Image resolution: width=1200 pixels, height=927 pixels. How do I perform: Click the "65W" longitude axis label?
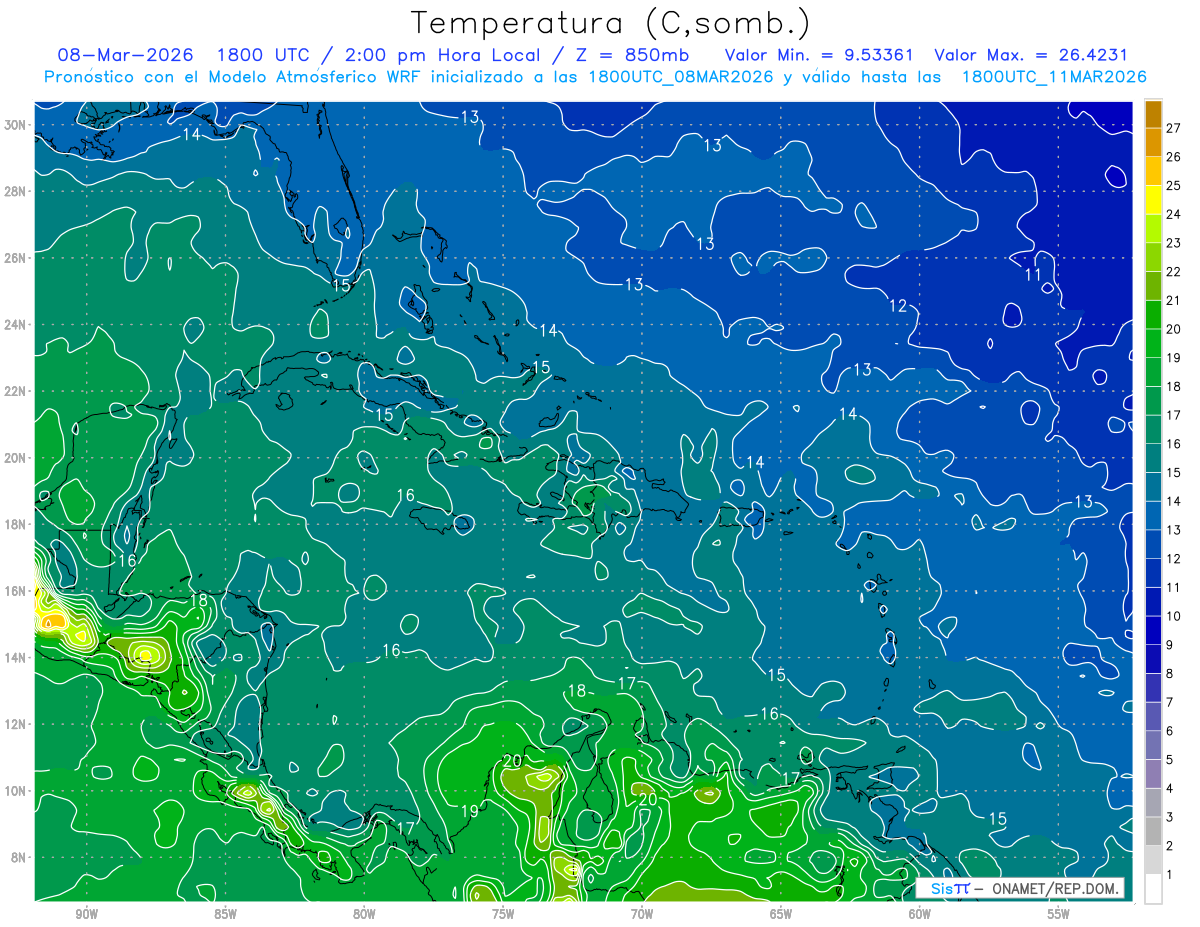781,914
